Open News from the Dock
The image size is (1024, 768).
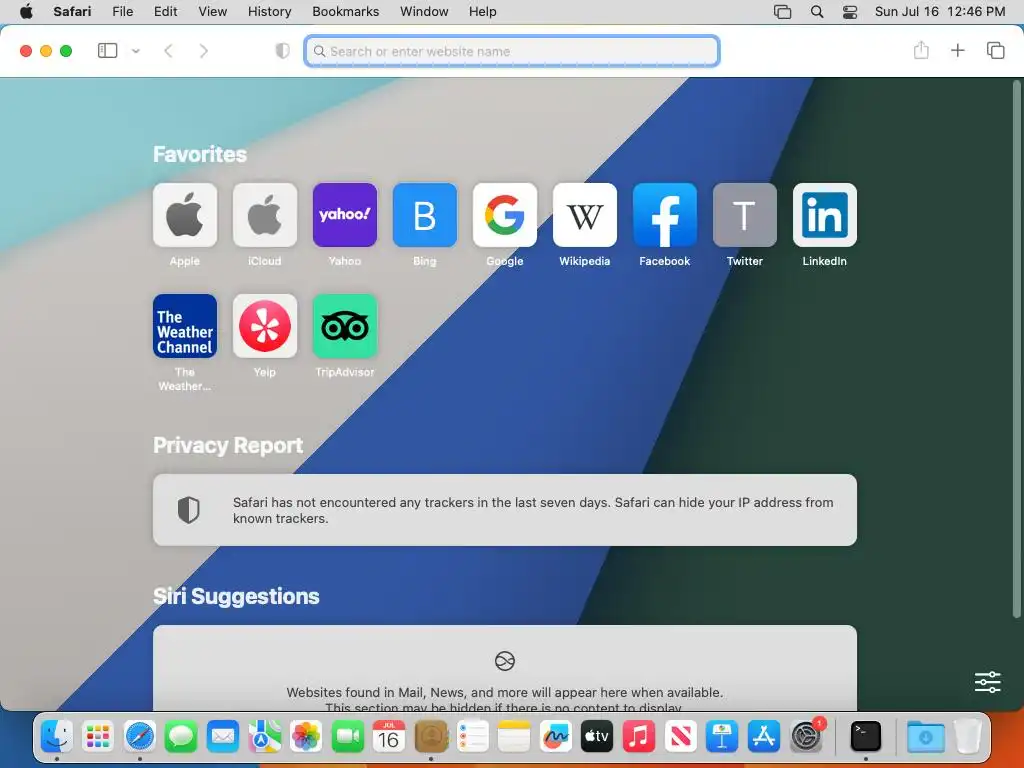tap(680, 737)
